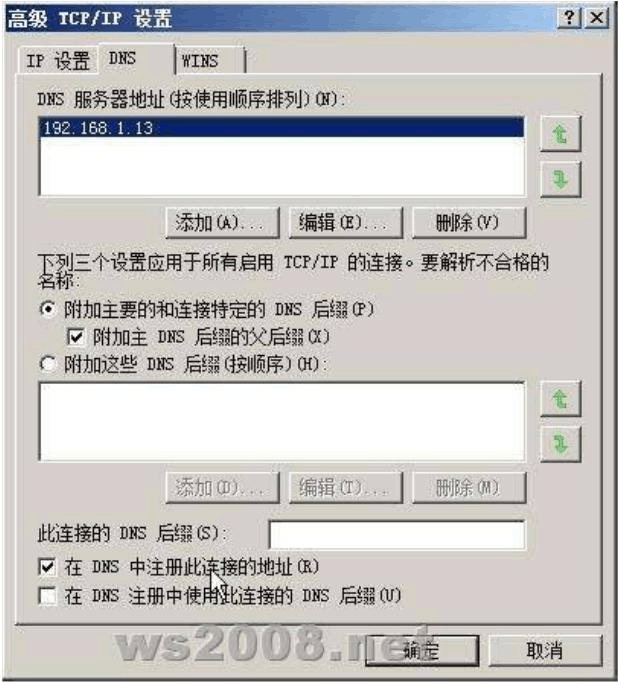Click the help question mark icon
This screenshot has height=682, width=618.
[x=569, y=18]
